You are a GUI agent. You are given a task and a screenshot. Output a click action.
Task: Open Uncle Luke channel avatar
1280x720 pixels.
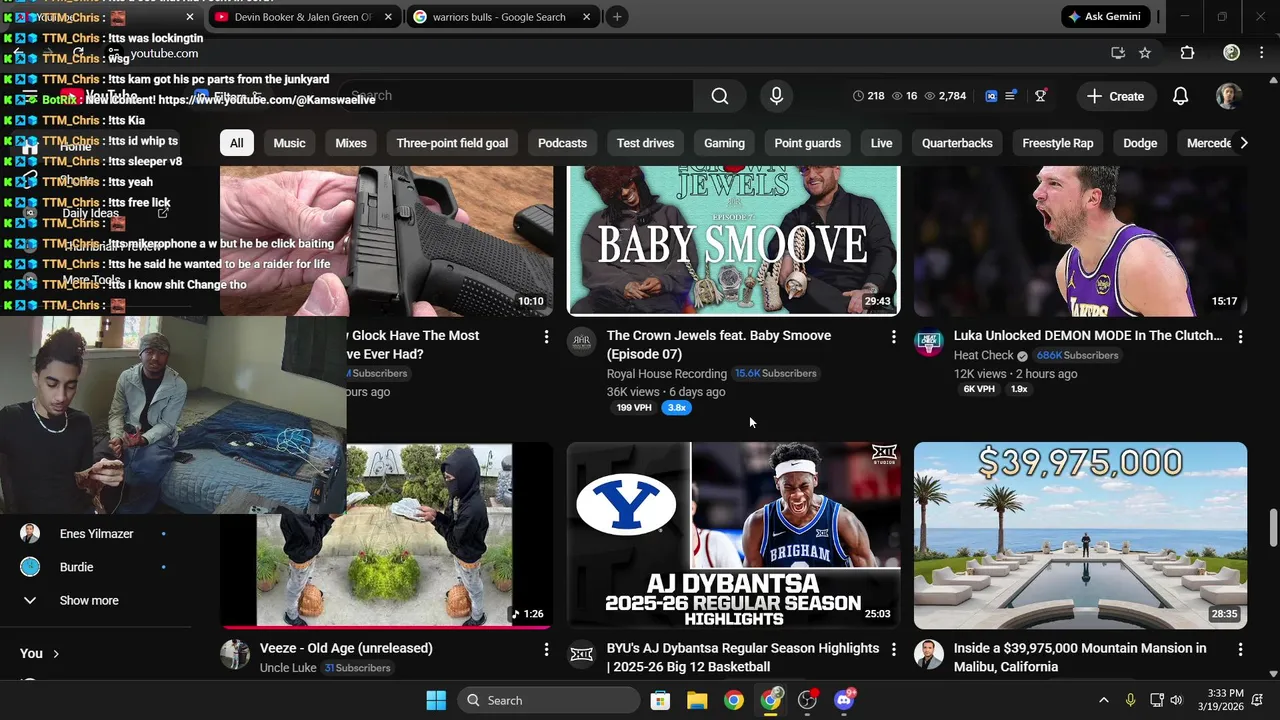point(234,655)
